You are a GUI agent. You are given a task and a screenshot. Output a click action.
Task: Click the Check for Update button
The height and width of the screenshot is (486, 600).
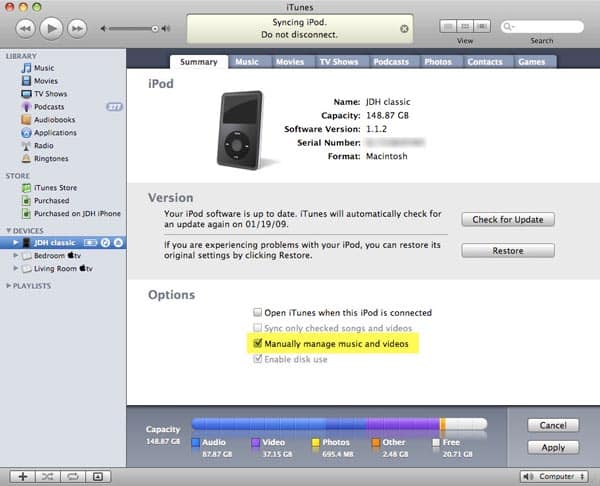pyautogui.click(x=508, y=219)
